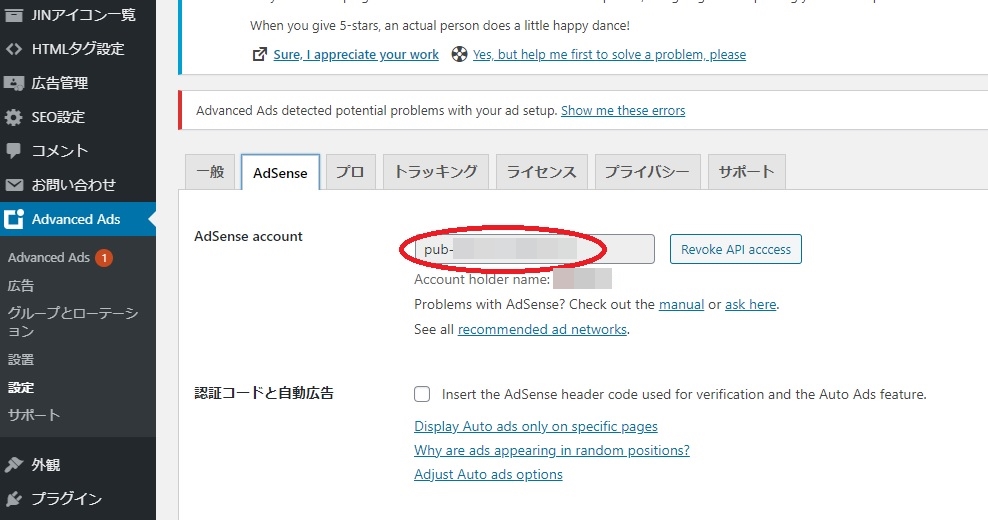The image size is (988, 520).
Task: Open the プライバシー tab
Action: pos(646,172)
